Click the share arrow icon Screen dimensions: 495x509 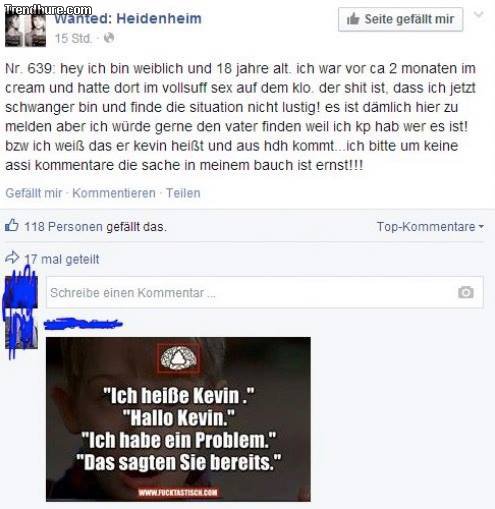12,257
